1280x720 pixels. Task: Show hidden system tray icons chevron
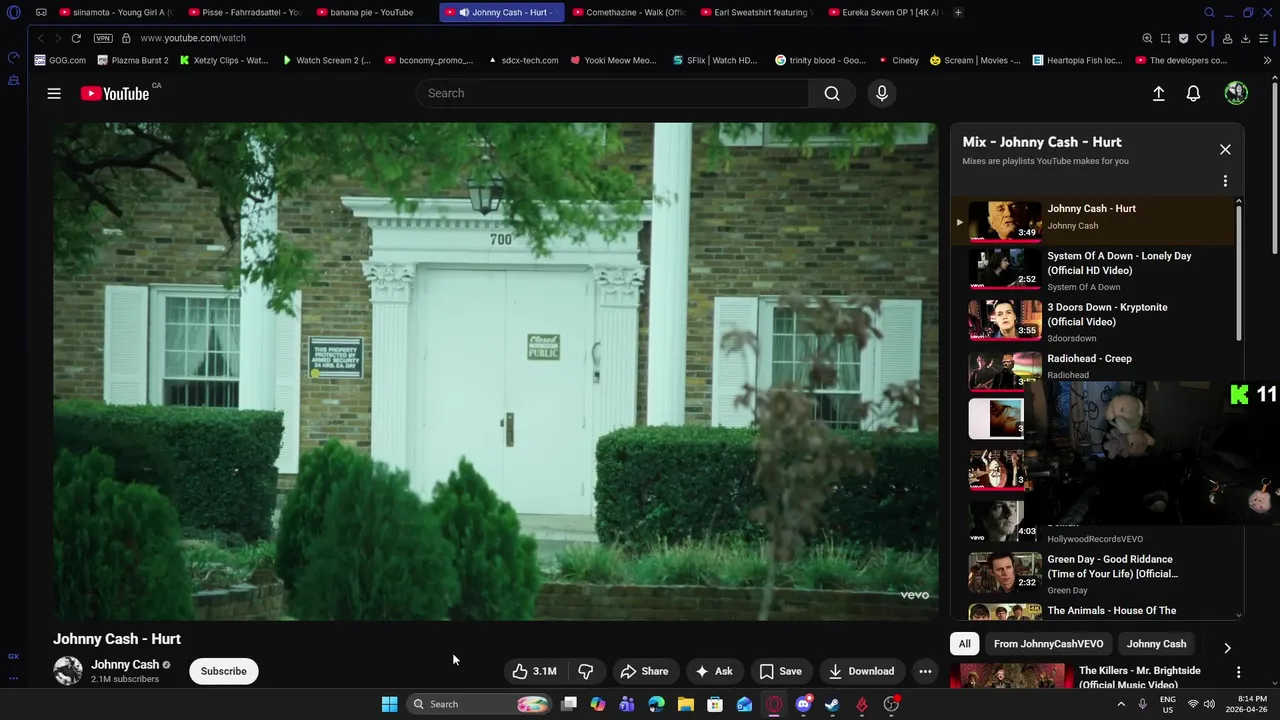[x=1120, y=704]
